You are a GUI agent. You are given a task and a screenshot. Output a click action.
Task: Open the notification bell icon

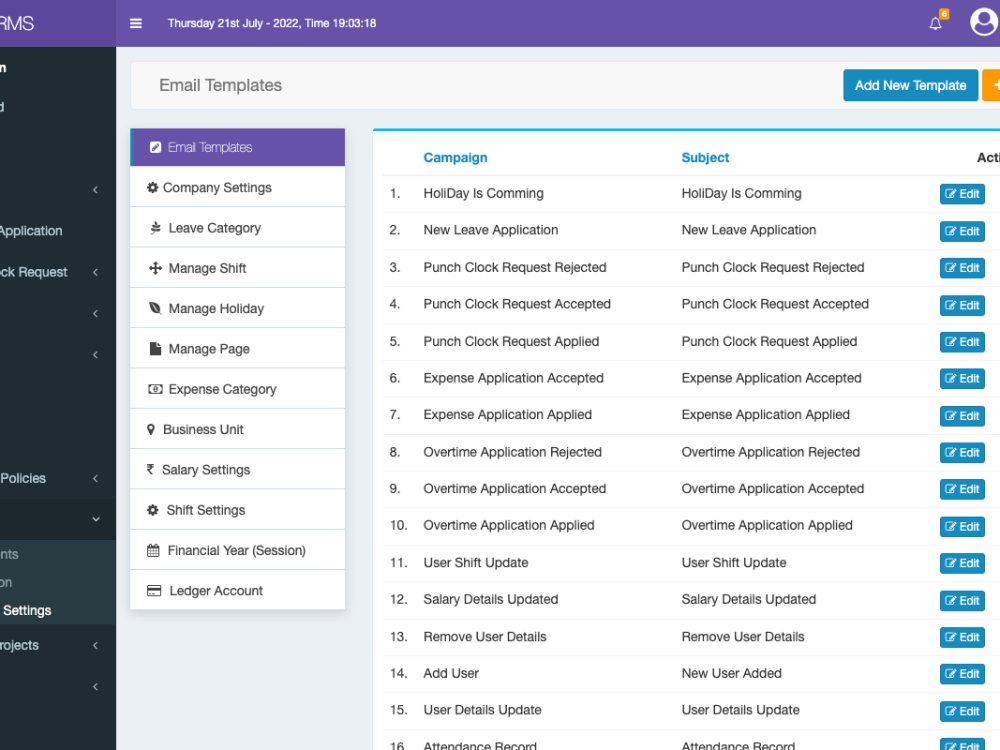click(x=935, y=24)
